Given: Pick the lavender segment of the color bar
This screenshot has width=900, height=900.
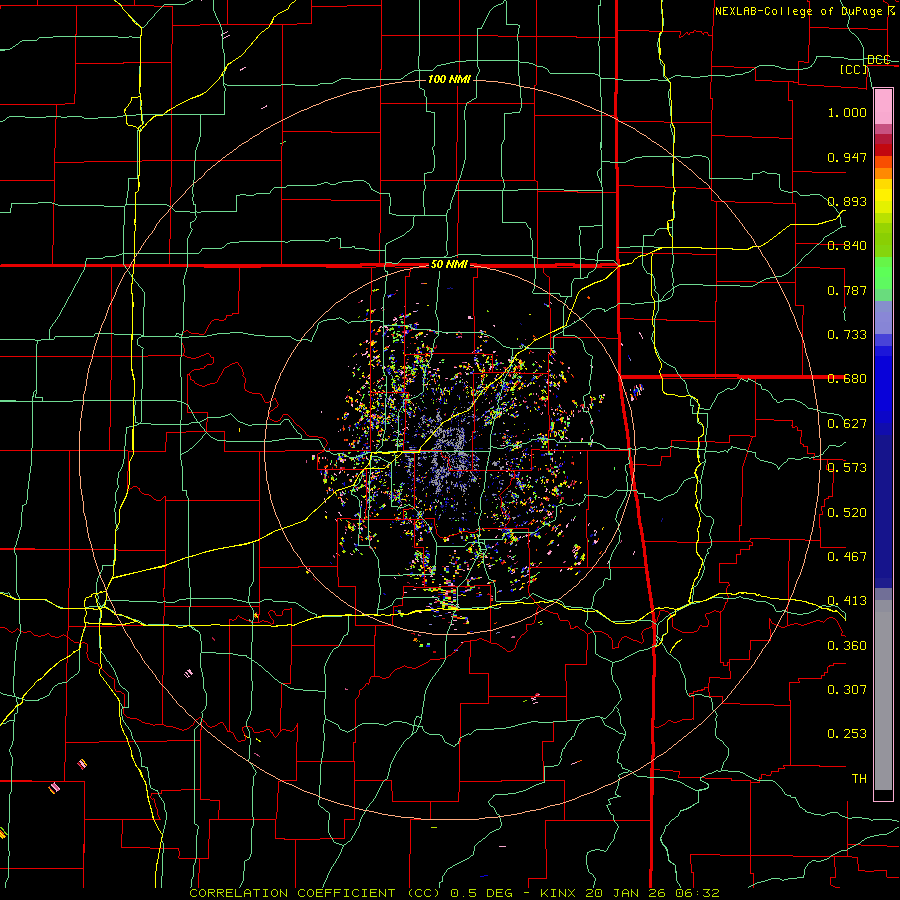Looking at the screenshot, I should point(883,317).
